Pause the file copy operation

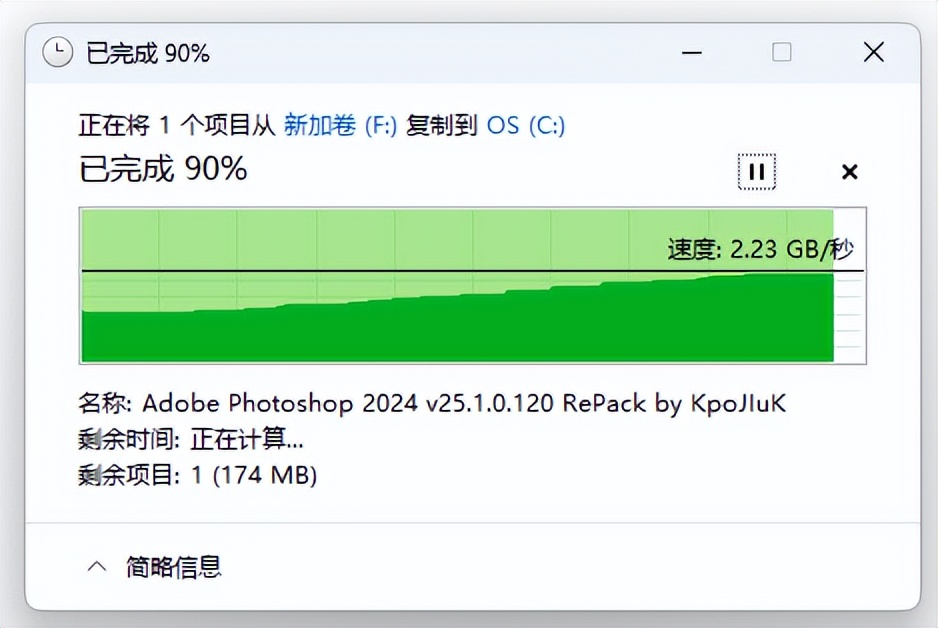tap(757, 172)
